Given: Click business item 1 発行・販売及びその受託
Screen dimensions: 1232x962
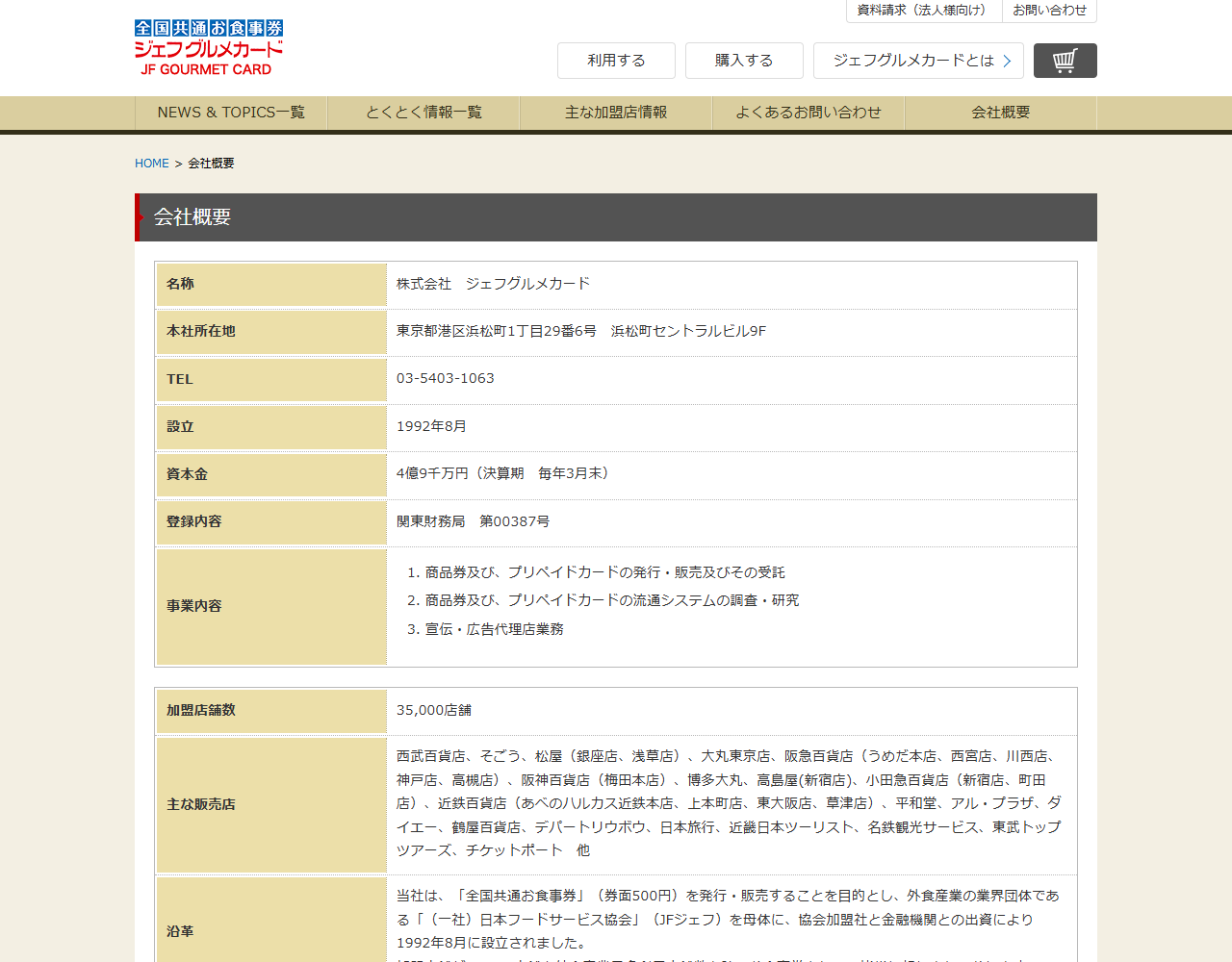Looking at the screenshot, I should (x=605, y=572).
